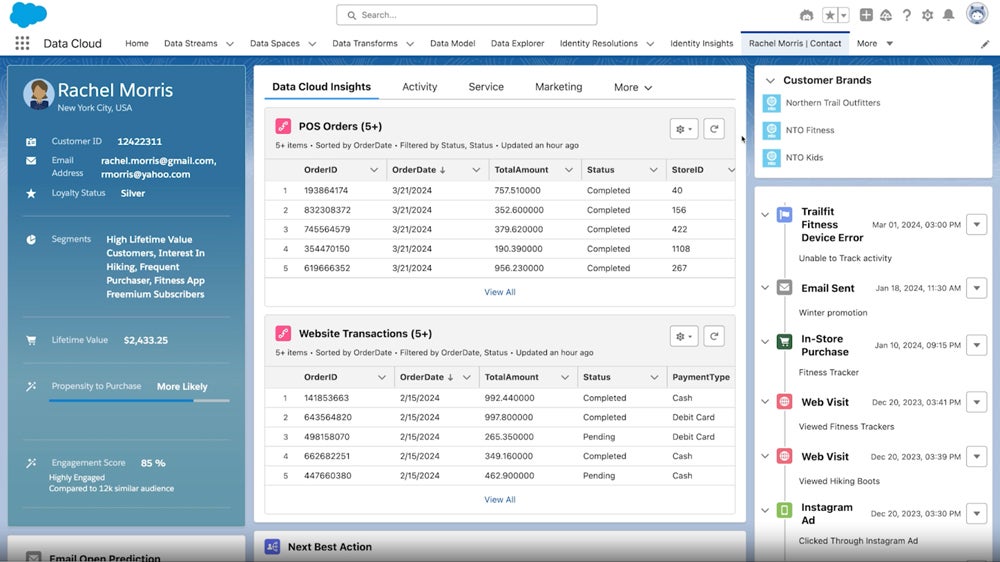Collapse the Trailfit Fitness Device Error entry
The height and width of the screenshot is (562, 1000).
tap(765, 215)
